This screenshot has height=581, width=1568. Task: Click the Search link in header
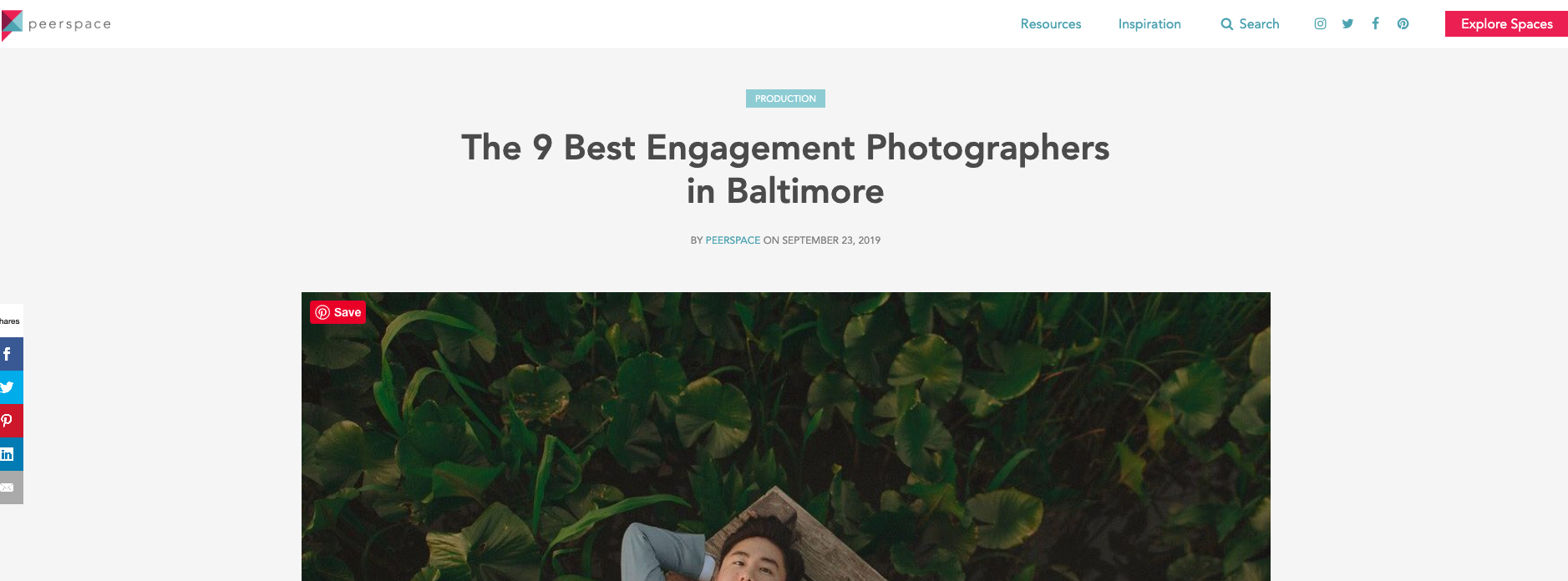coord(1250,24)
